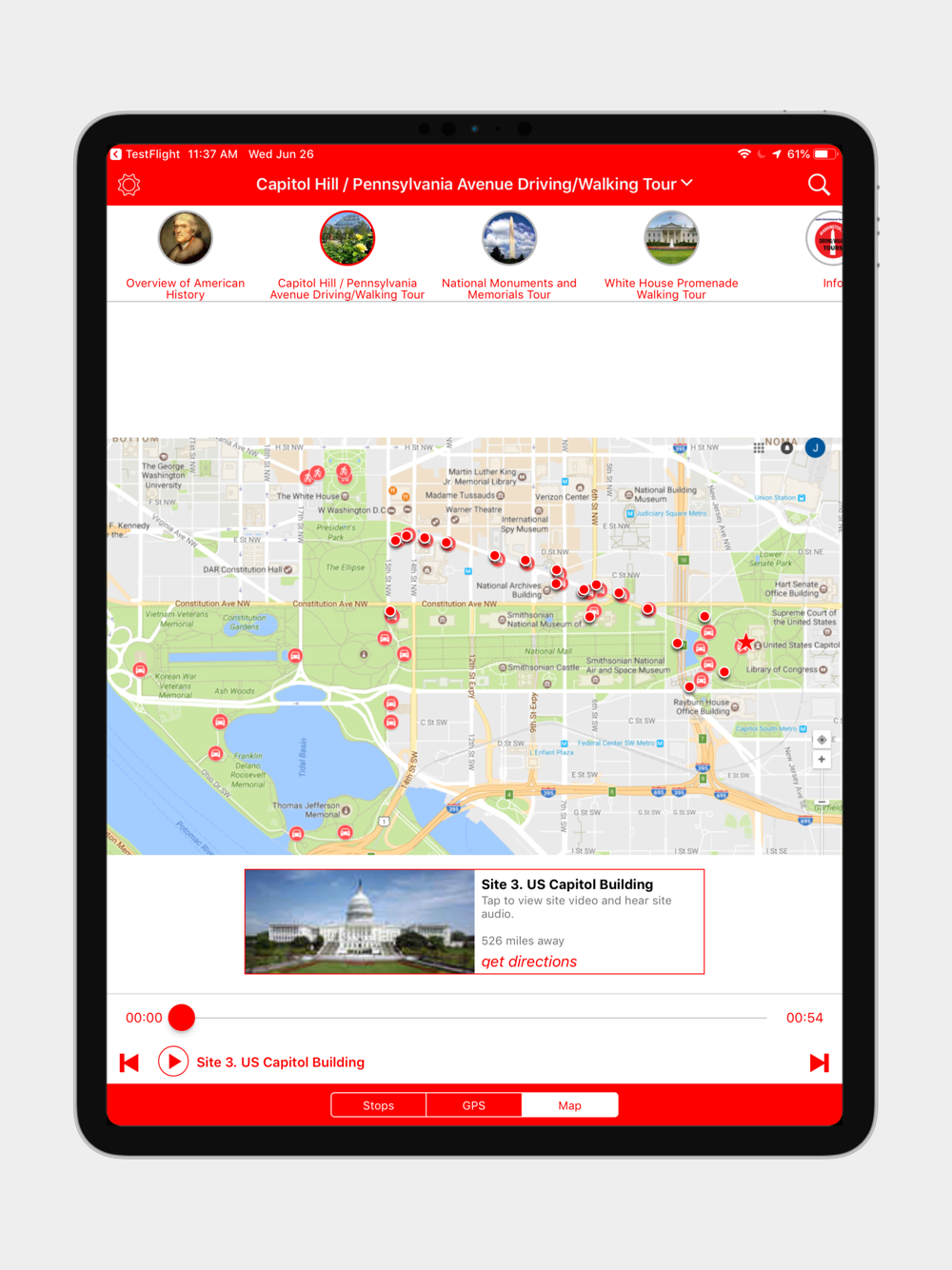Click Union Station metro icon

[x=802, y=498]
